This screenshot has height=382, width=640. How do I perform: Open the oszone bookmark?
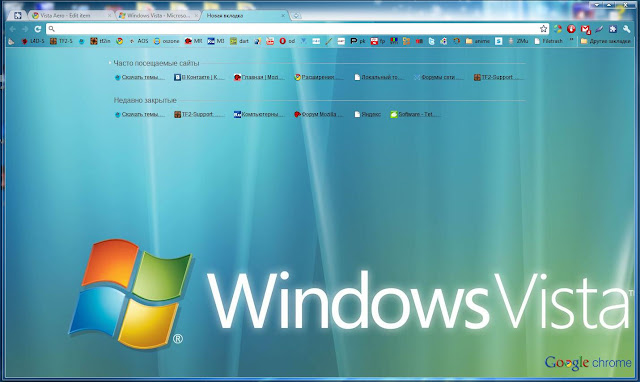coord(167,41)
